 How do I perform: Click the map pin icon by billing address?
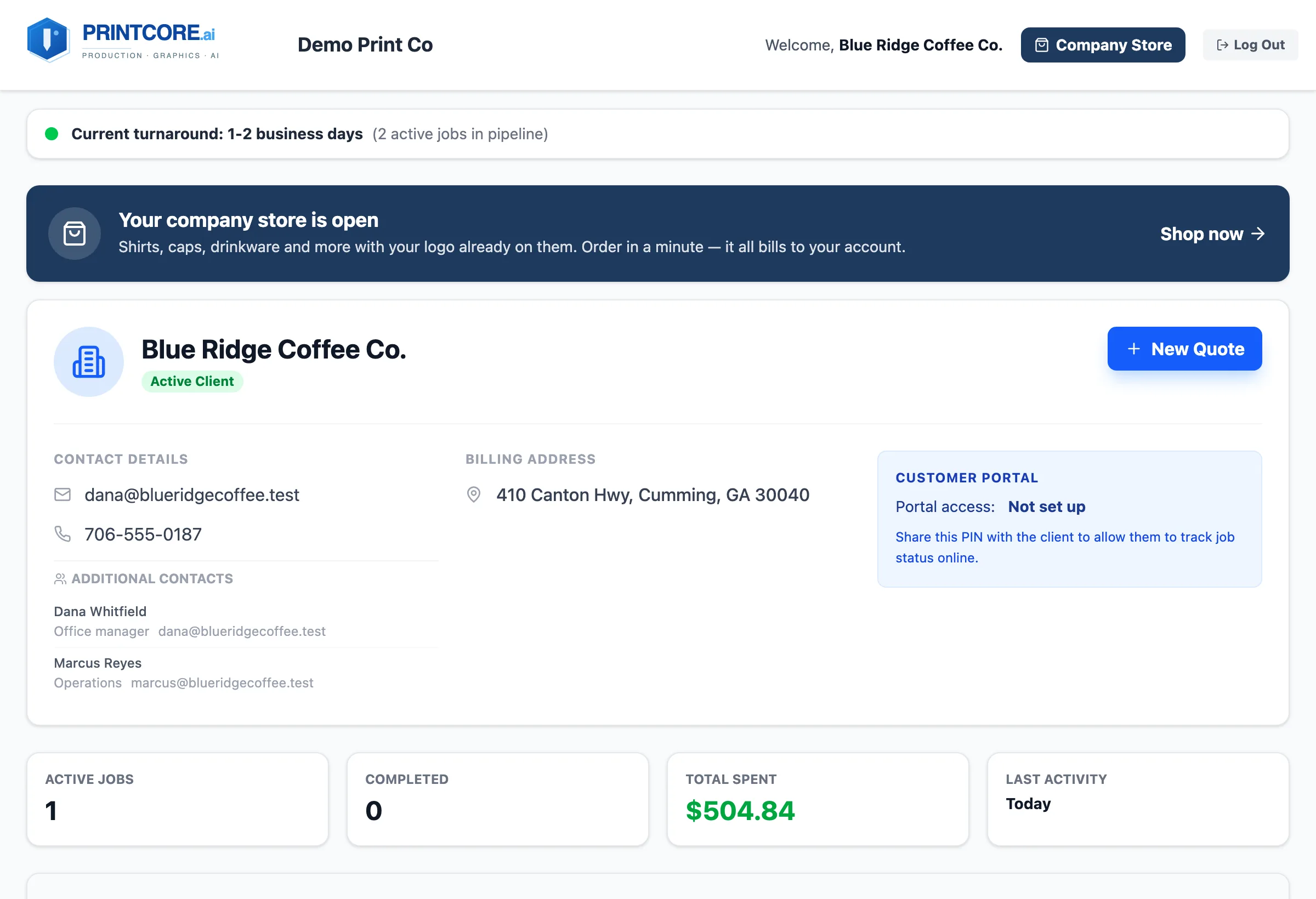click(x=473, y=495)
